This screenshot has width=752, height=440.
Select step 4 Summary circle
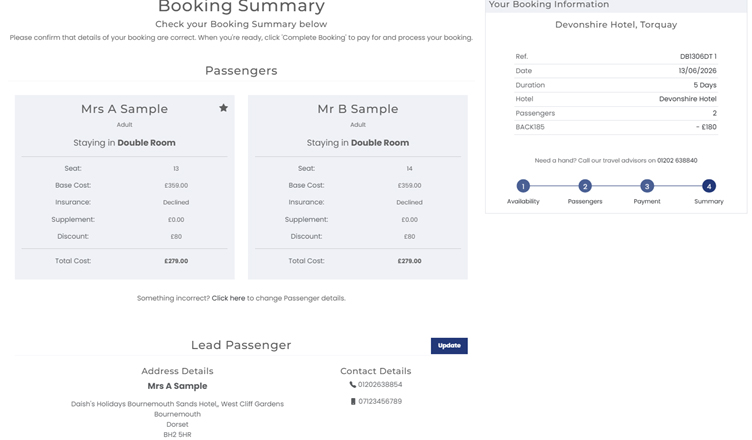pos(709,186)
